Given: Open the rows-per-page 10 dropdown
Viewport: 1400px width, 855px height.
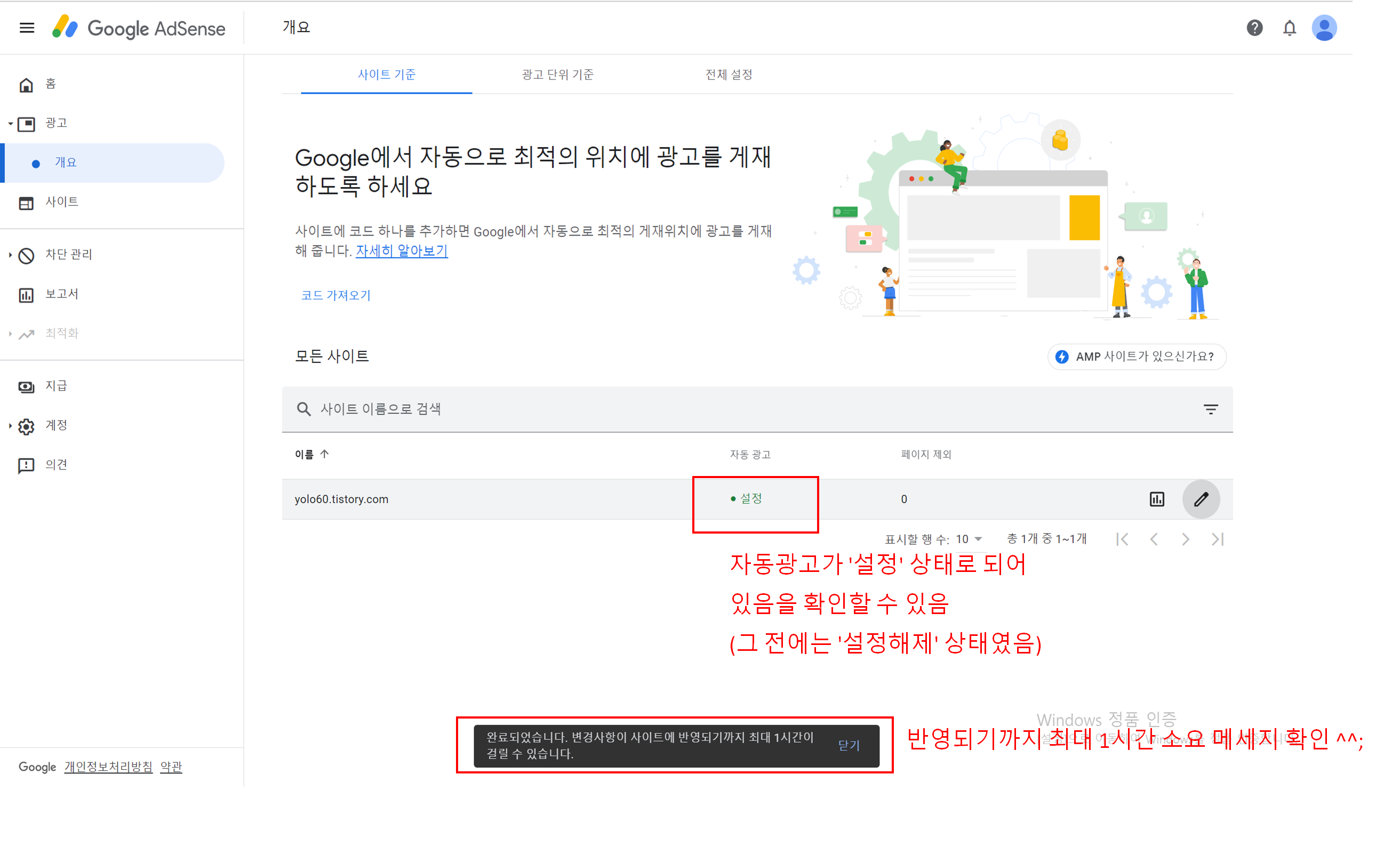Looking at the screenshot, I should point(968,539).
